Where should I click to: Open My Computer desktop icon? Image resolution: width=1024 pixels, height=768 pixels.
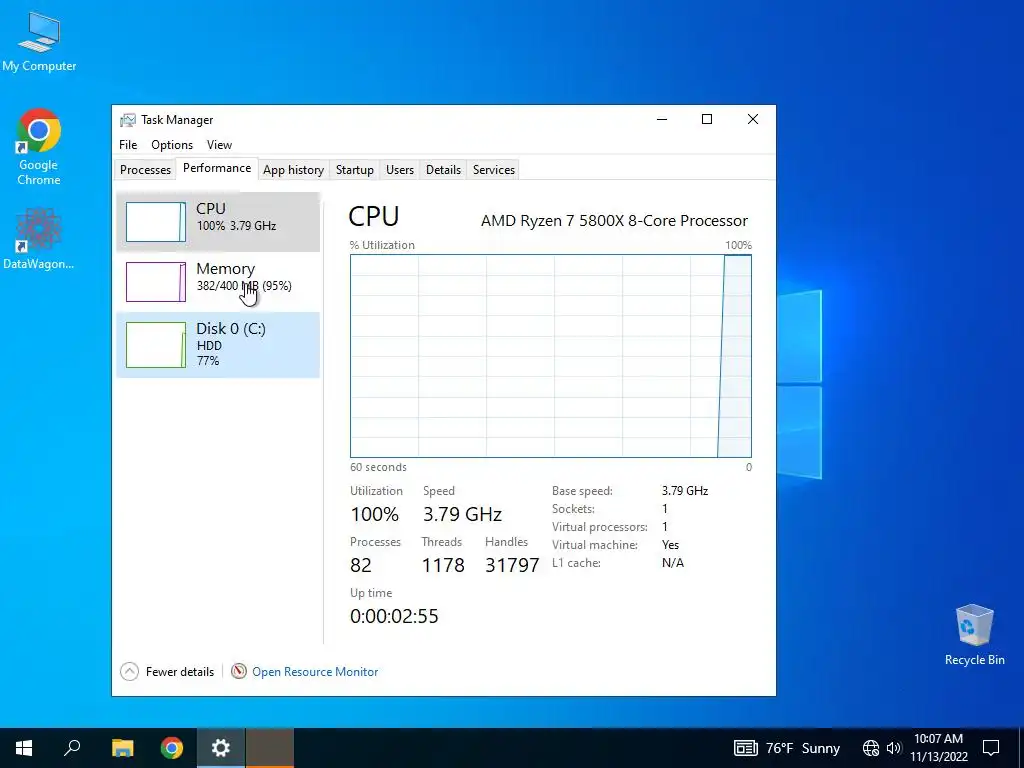[x=39, y=40]
